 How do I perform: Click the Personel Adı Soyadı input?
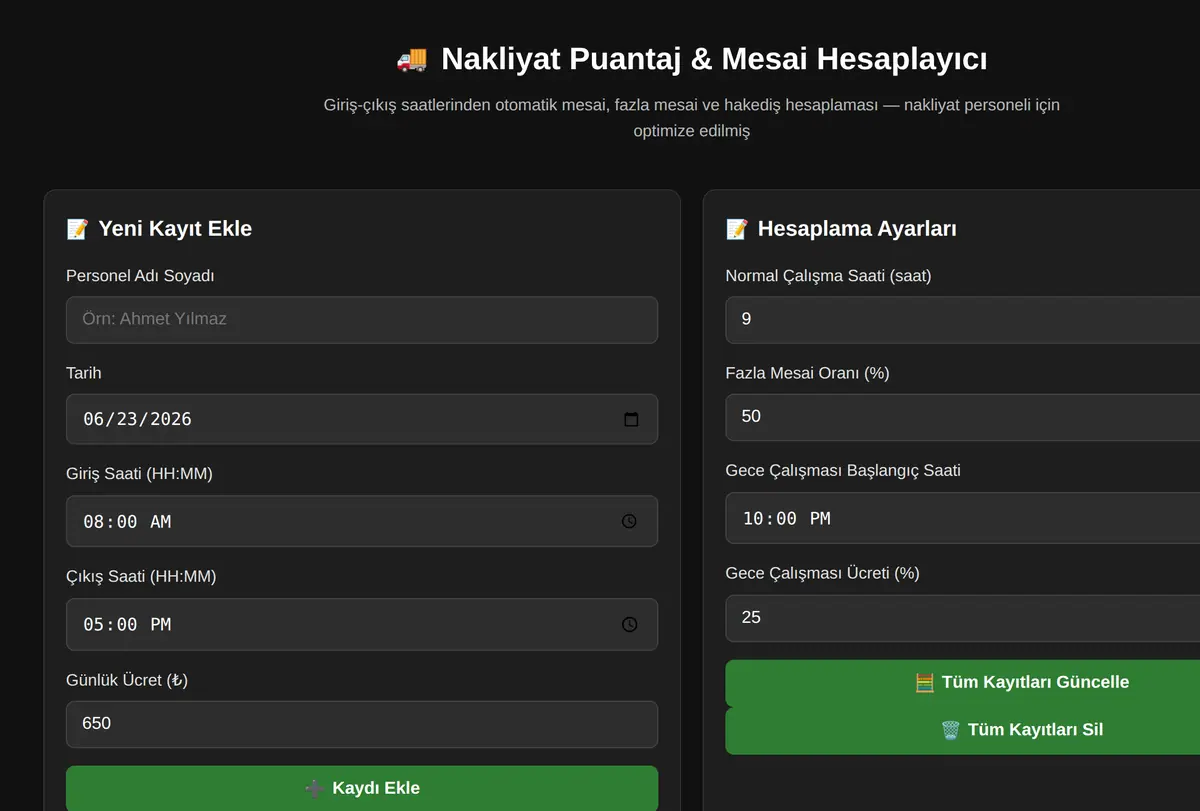click(362, 320)
